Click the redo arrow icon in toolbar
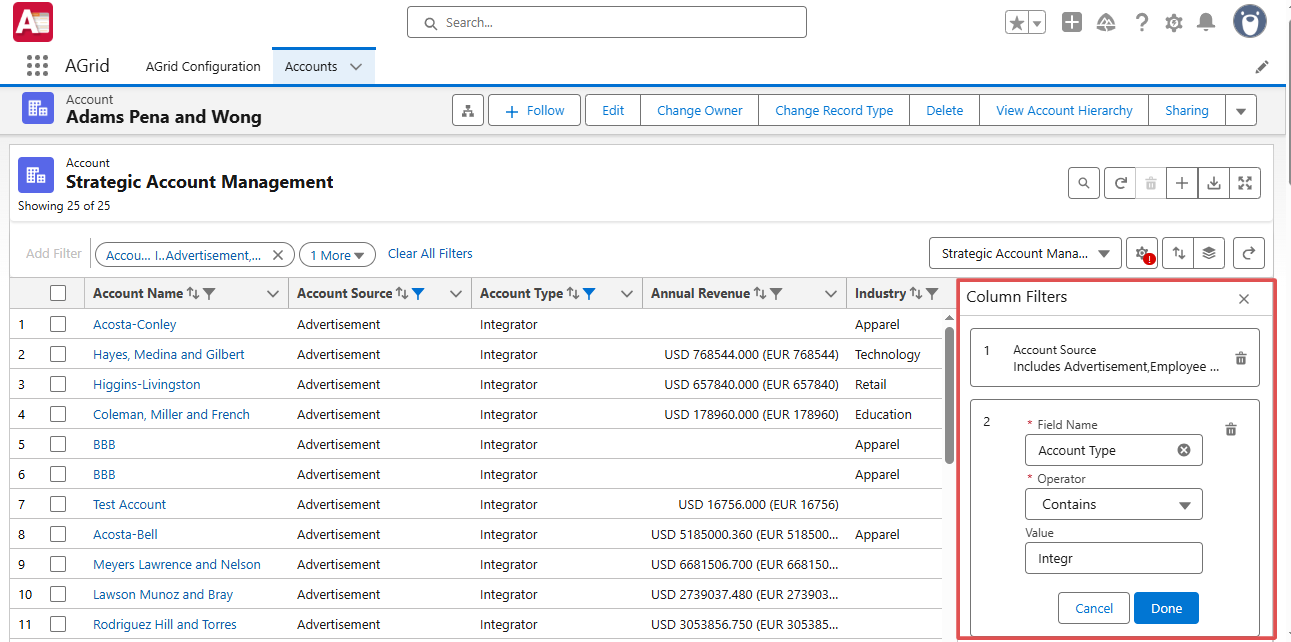The width and height of the screenshot is (1291, 642). [x=1249, y=254]
